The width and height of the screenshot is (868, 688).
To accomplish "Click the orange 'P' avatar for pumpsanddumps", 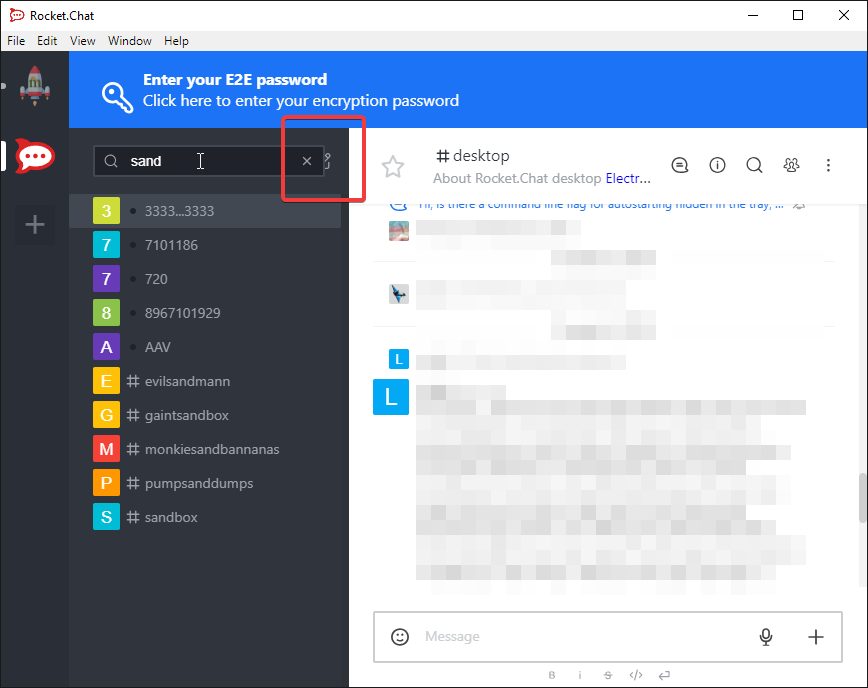I will (106, 483).
